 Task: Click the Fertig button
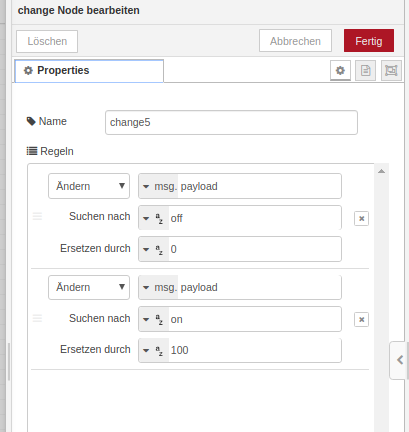click(369, 41)
